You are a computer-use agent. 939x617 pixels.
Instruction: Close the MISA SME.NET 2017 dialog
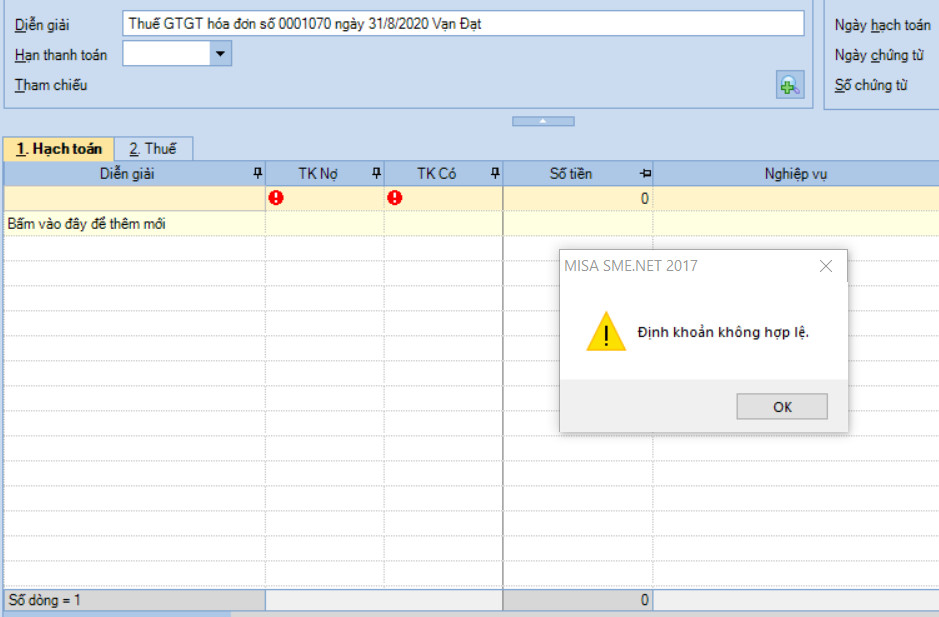coord(826,266)
